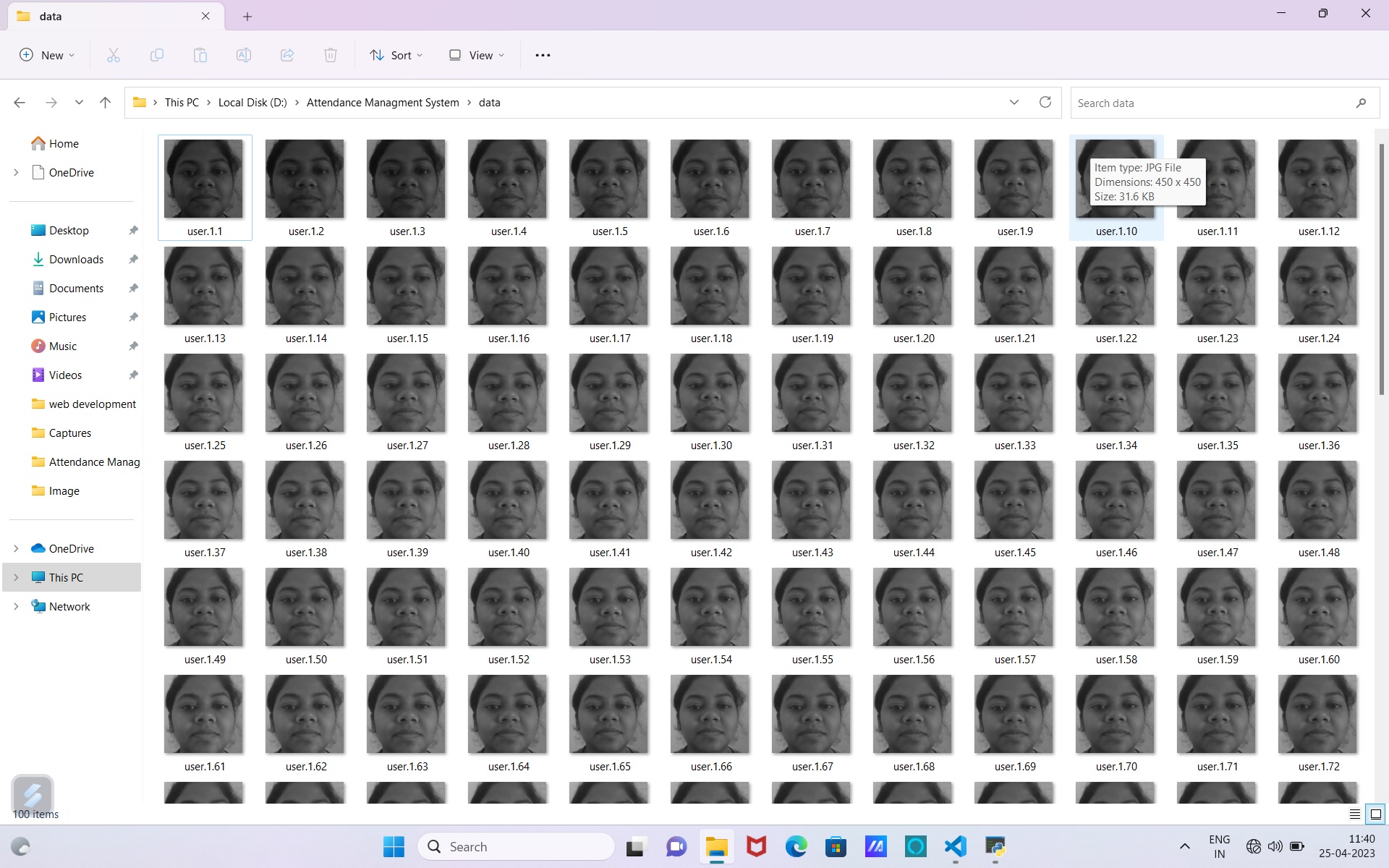Unpin Downloads from quick access
This screenshot has width=1389, height=868.
coord(133,259)
